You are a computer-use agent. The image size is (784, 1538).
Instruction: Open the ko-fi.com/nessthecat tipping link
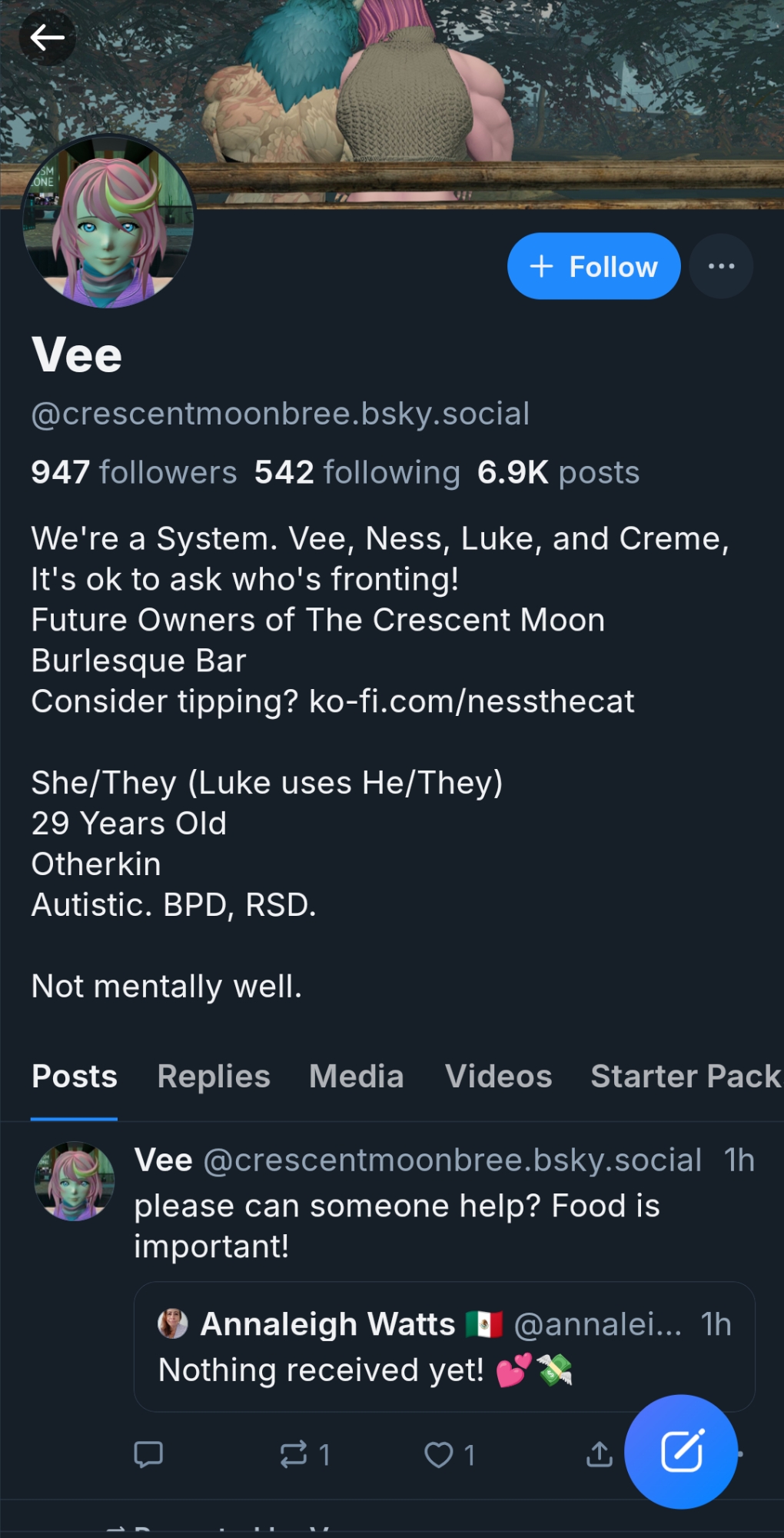471,701
